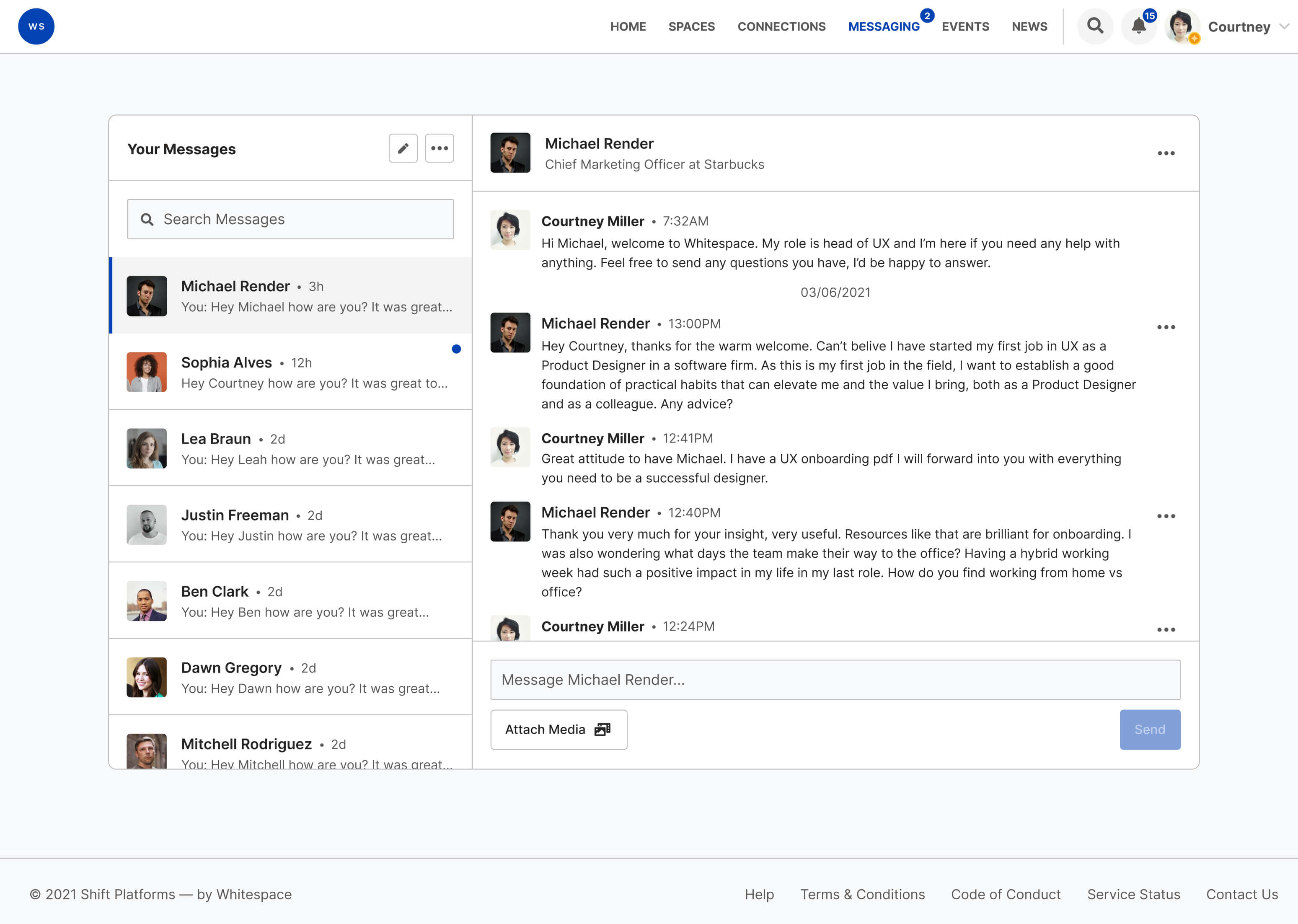
Task: Expand the Courtney account dropdown arrow
Action: tap(1284, 26)
